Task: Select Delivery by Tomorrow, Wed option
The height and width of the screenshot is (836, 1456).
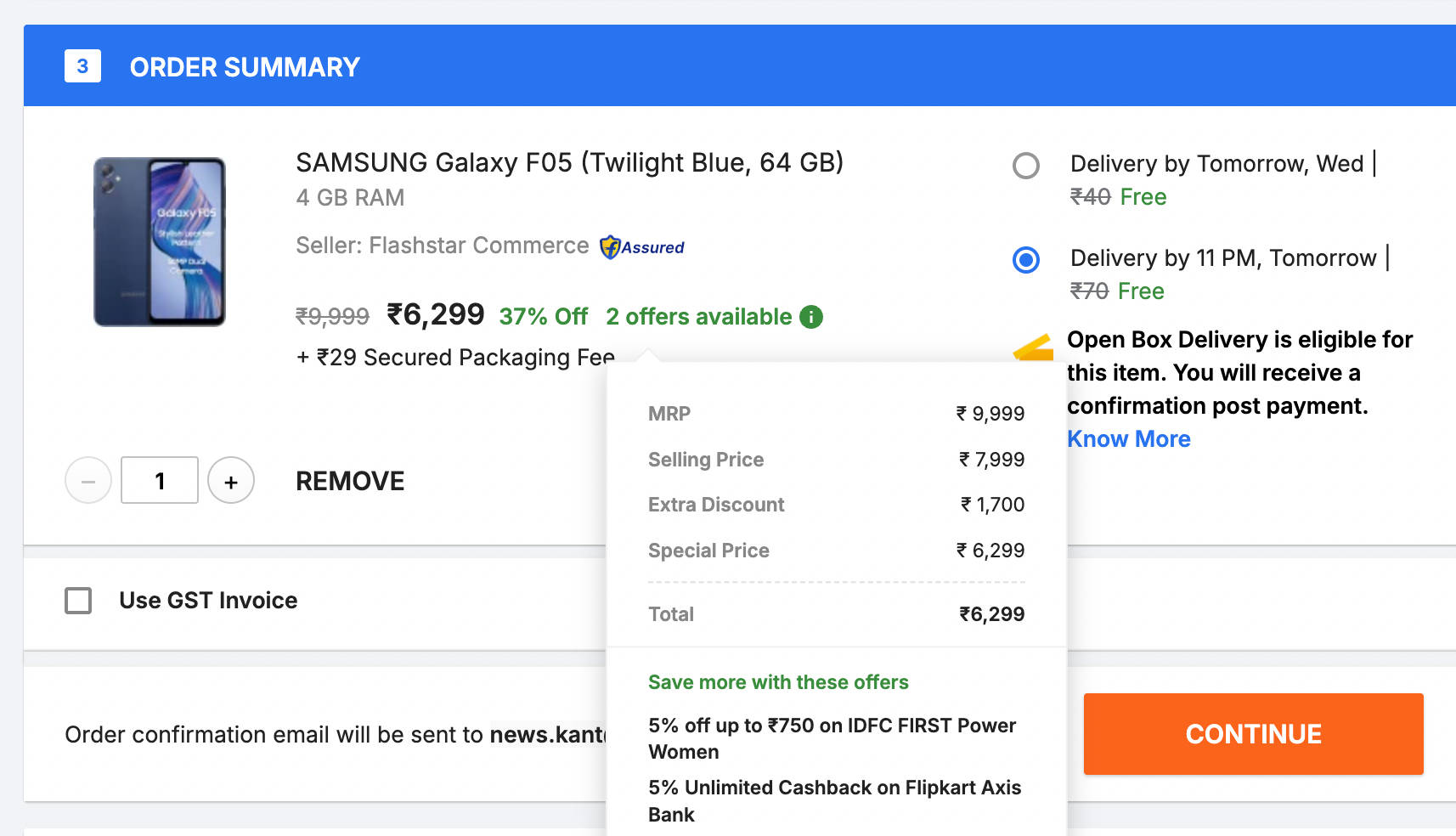Action: pyautogui.click(x=1026, y=166)
